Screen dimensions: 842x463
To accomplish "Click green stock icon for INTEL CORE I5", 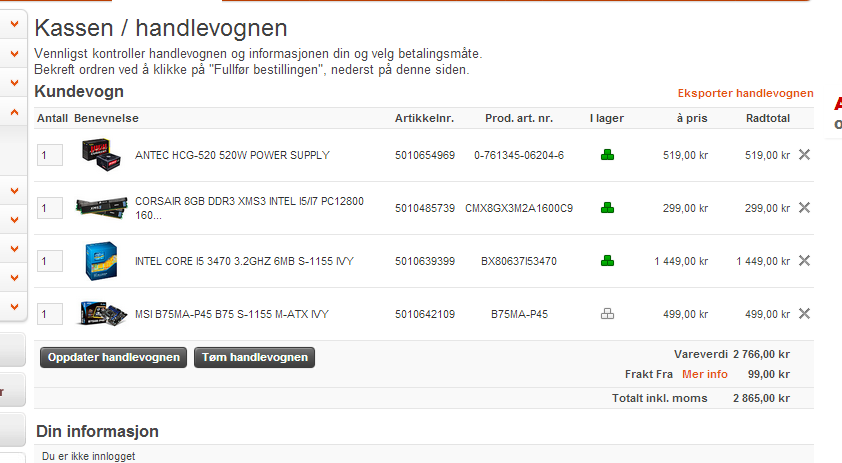I will point(607,261).
